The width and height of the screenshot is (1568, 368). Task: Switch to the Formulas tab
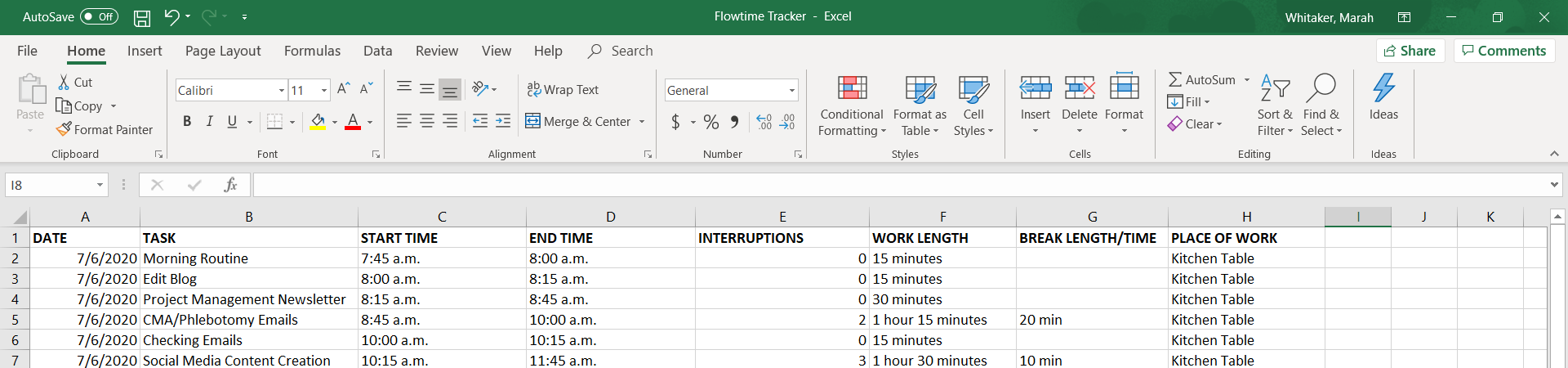pos(312,51)
